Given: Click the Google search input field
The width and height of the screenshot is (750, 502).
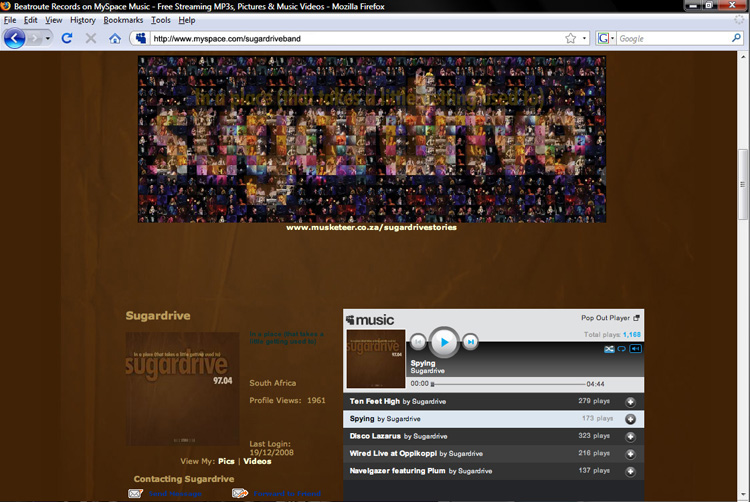Looking at the screenshot, I should click(673, 38).
